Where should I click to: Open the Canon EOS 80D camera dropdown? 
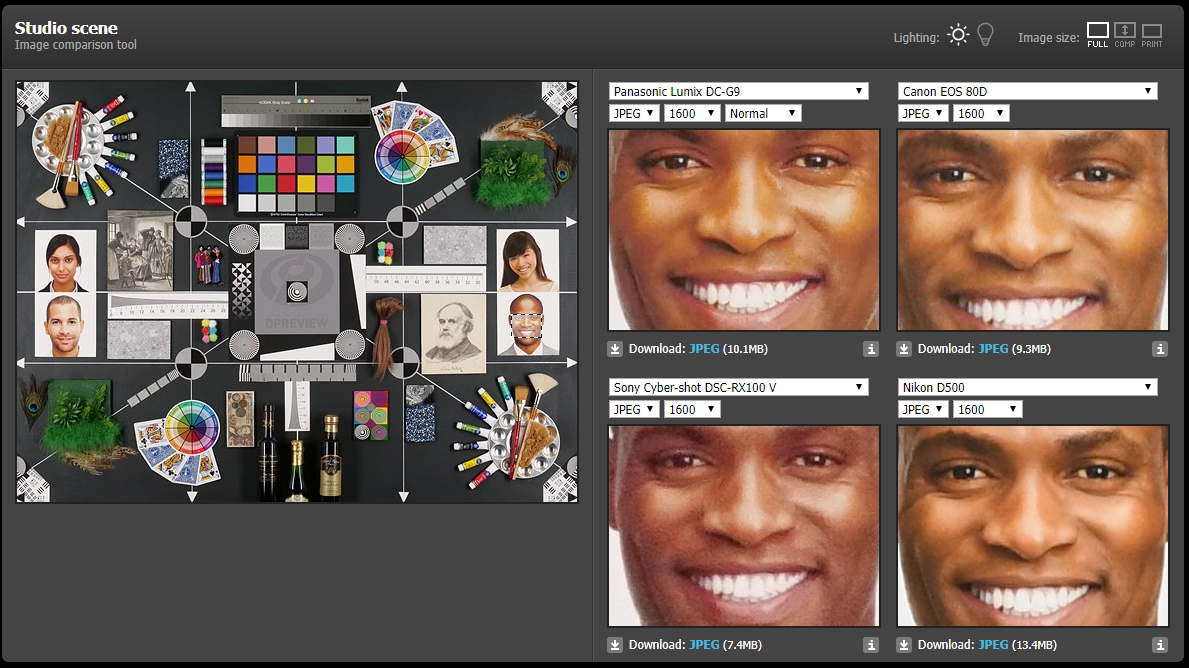[x=1027, y=91]
